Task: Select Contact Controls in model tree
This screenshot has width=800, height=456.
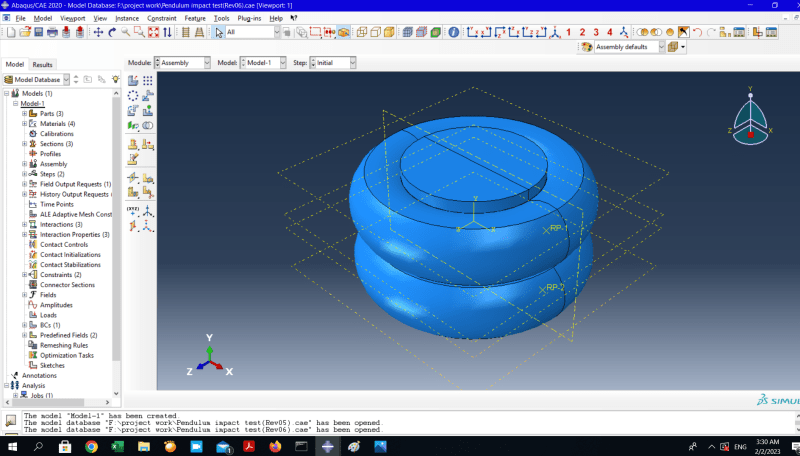Action: coord(64,245)
